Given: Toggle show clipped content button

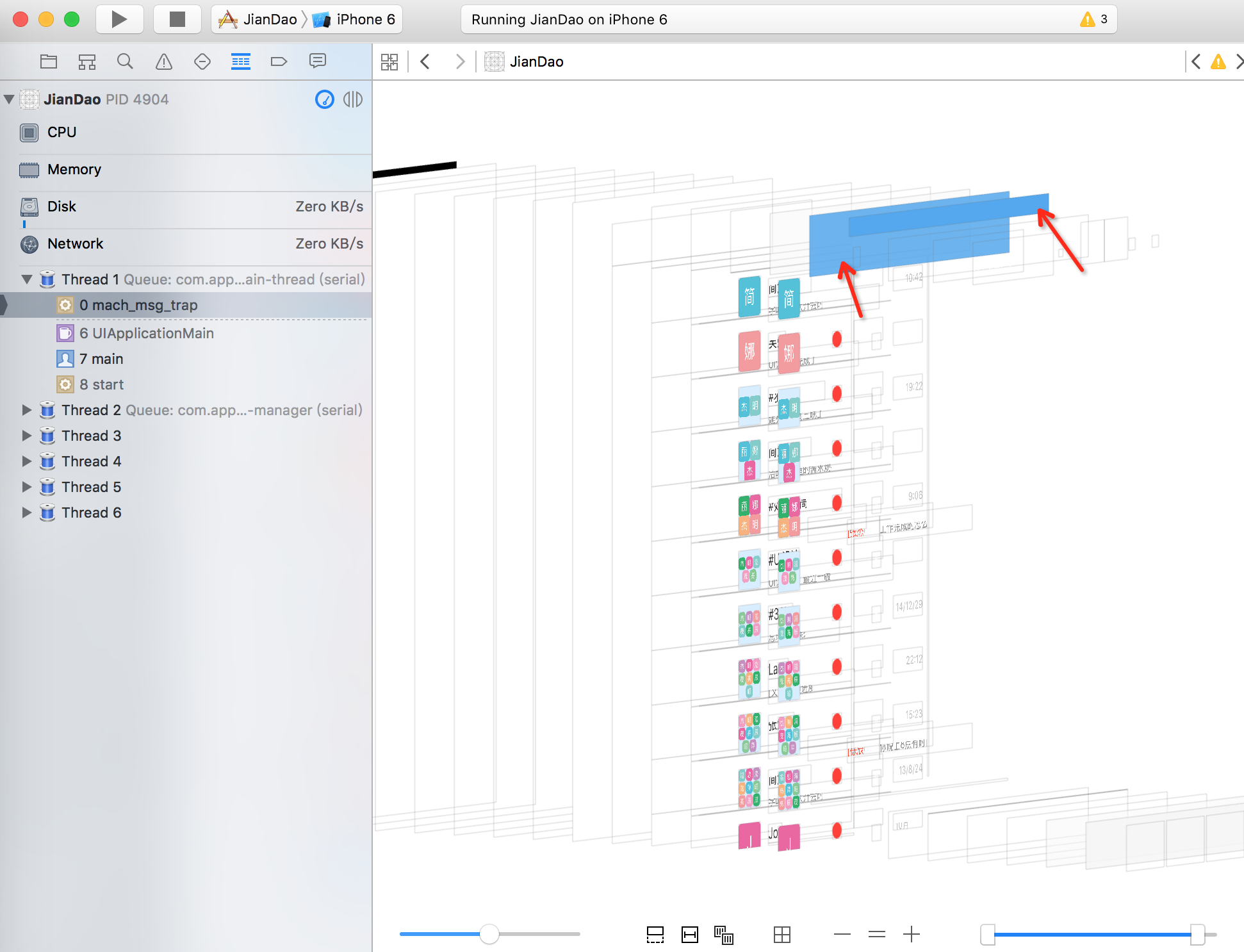Looking at the screenshot, I should tap(655, 935).
